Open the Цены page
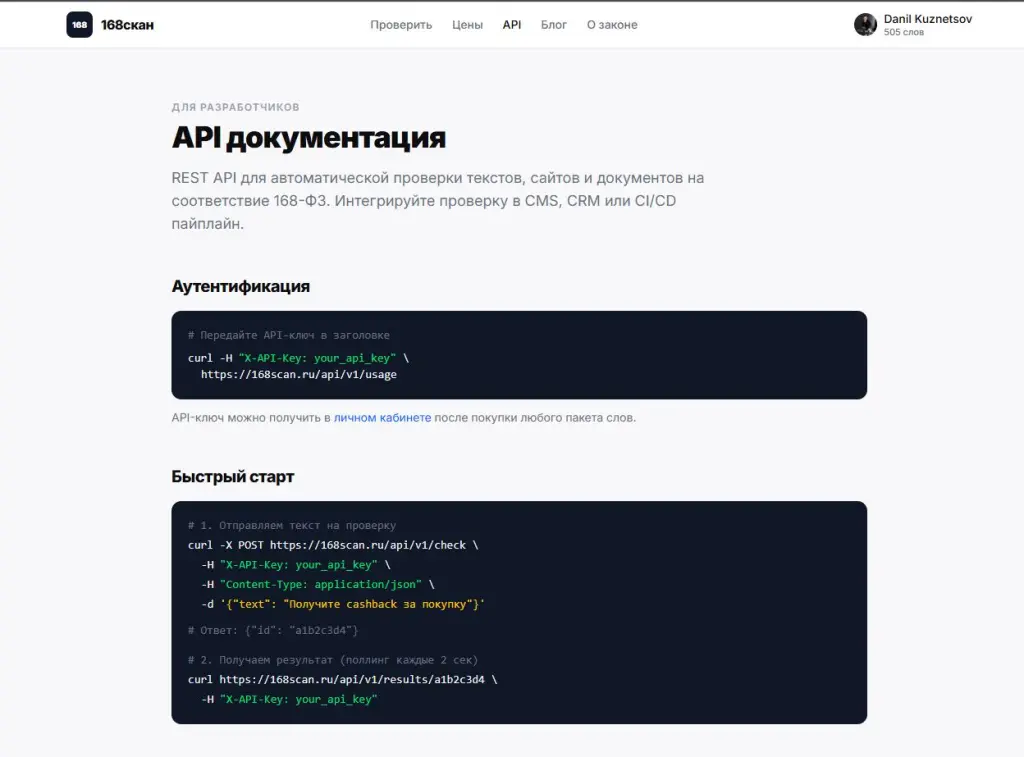This screenshot has width=1024, height=757. coord(466,24)
